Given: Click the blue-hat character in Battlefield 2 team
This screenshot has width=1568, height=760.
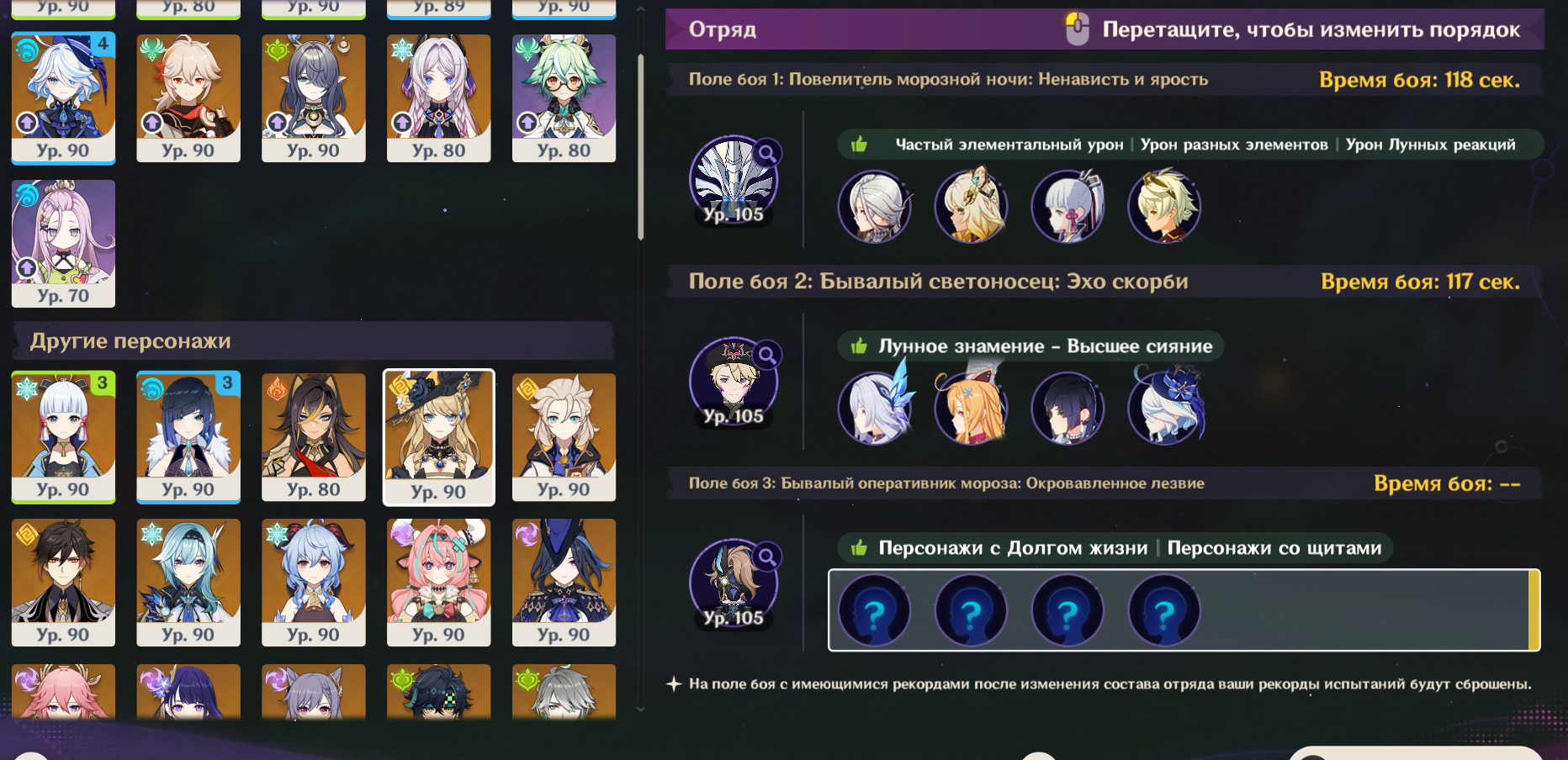Looking at the screenshot, I should coord(1166,406).
